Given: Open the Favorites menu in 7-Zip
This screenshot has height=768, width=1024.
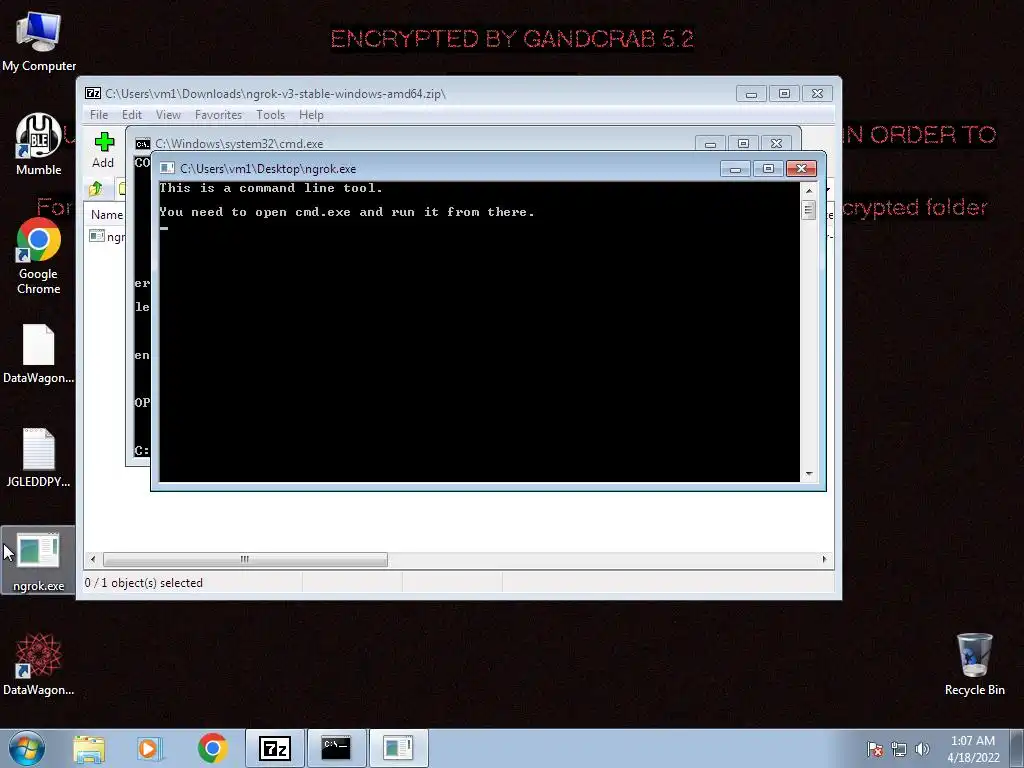Looking at the screenshot, I should 218,115.
